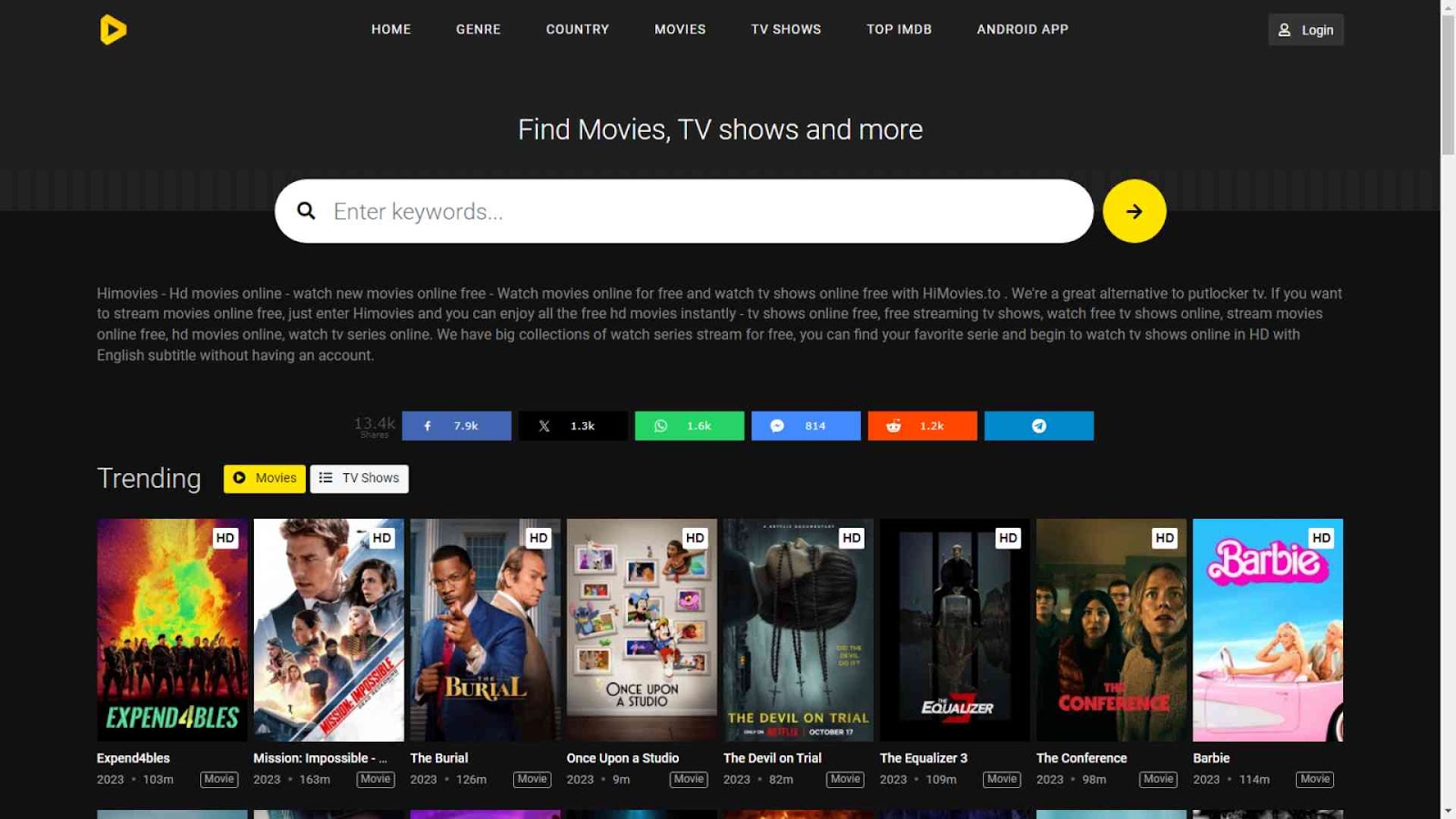Click the 'Find Movies, TV shows and more' heading
This screenshot has width=1456, height=819.
tap(721, 129)
